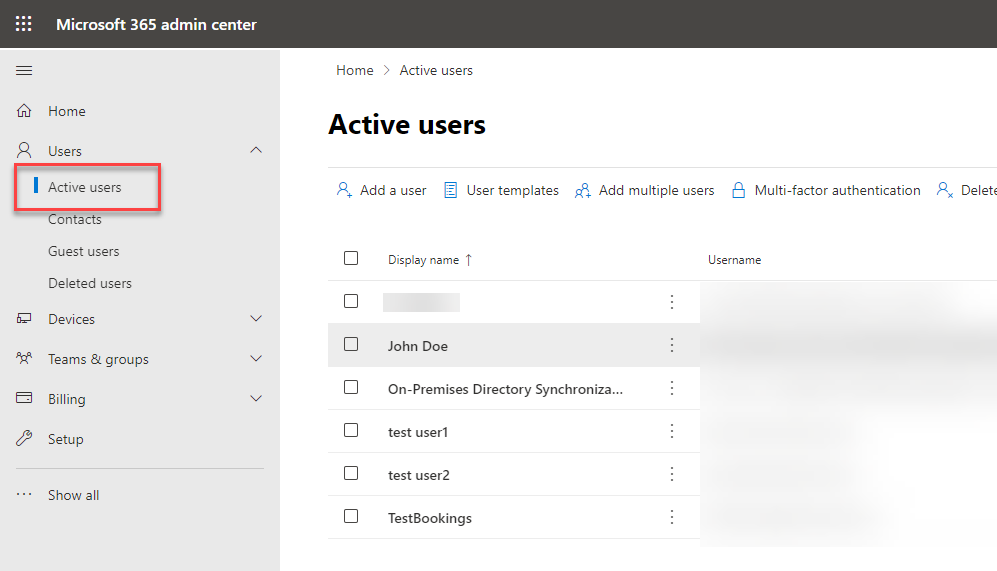Open the app launcher waffle icon
The image size is (997, 571).
(24, 24)
